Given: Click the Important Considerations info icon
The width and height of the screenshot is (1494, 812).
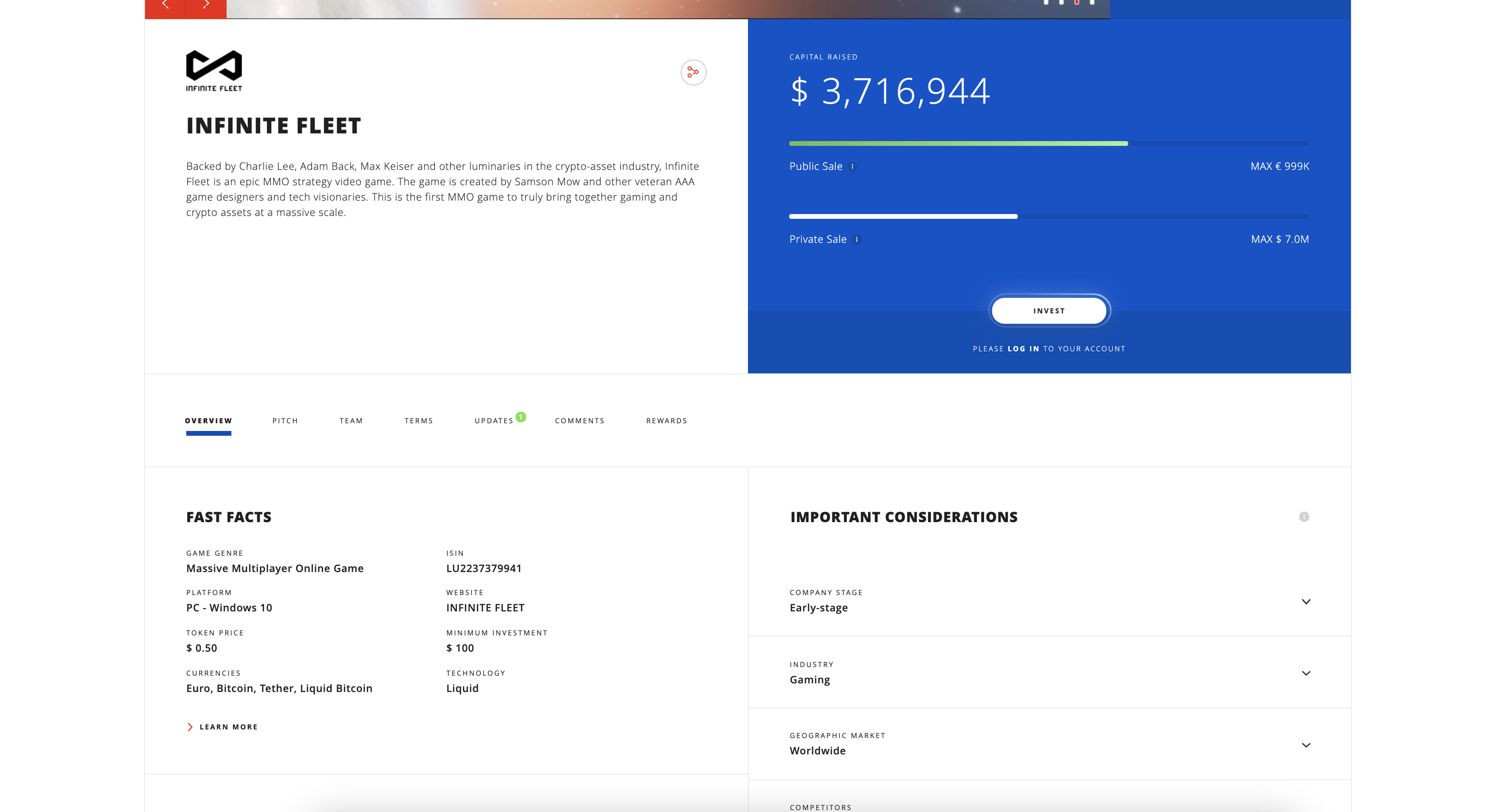Looking at the screenshot, I should tap(1304, 516).
